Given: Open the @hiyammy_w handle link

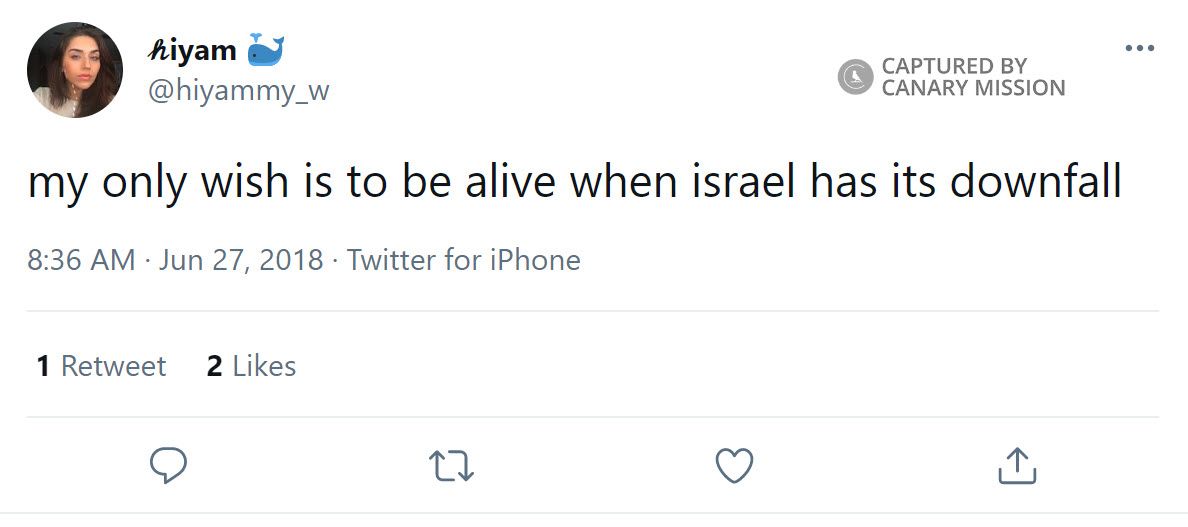Looking at the screenshot, I should click(x=238, y=91).
